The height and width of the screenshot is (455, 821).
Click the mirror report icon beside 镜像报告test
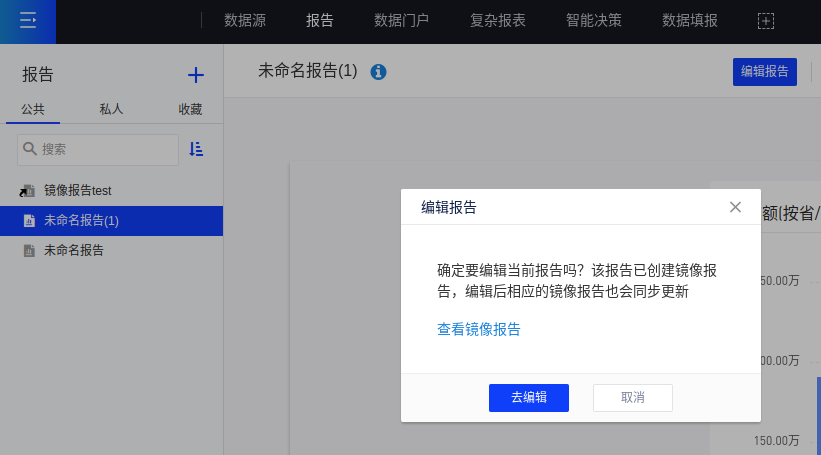tap(28, 190)
